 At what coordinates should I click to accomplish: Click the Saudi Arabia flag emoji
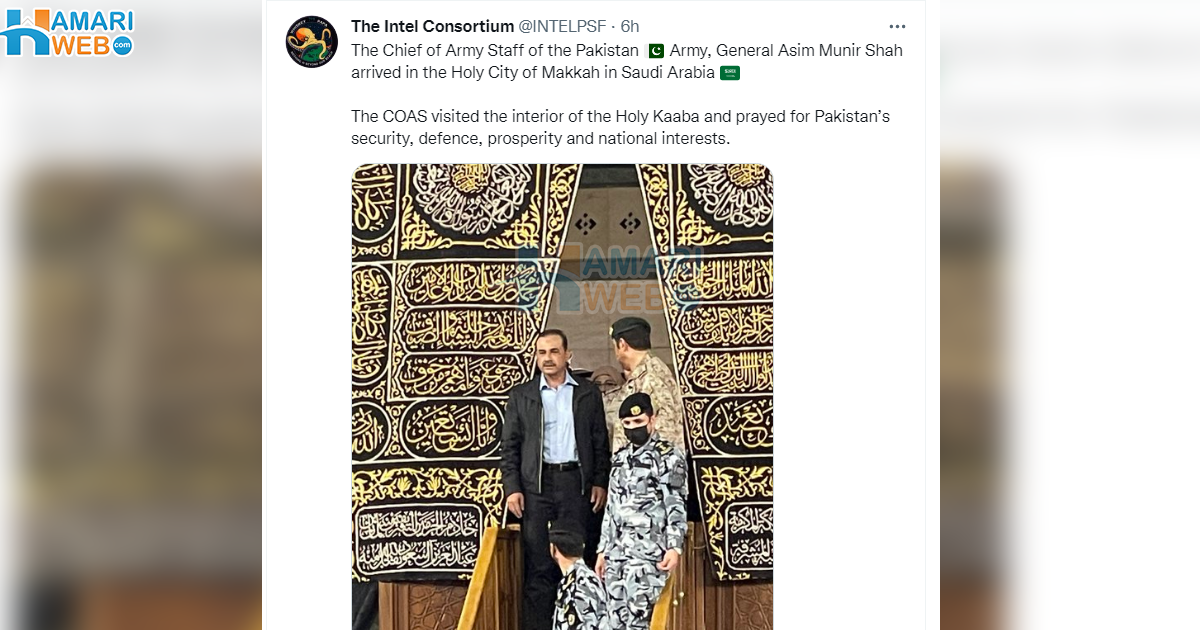pos(730,72)
